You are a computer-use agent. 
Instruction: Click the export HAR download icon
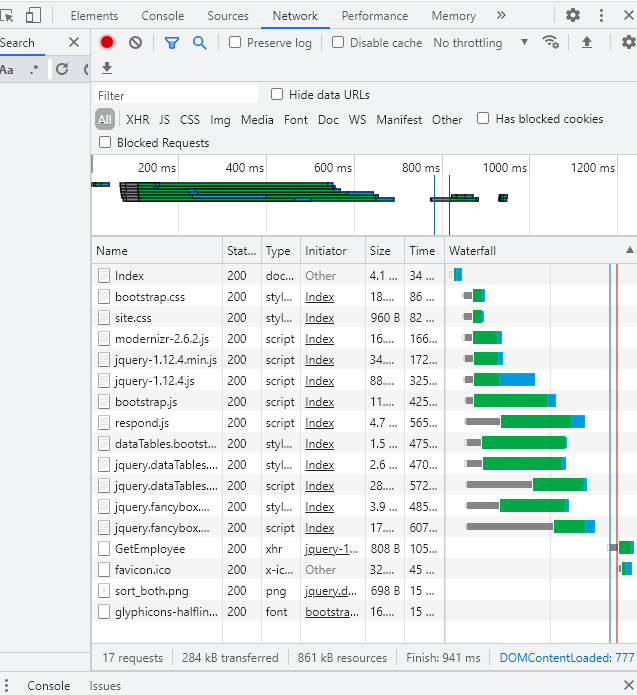tap(107, 68)
